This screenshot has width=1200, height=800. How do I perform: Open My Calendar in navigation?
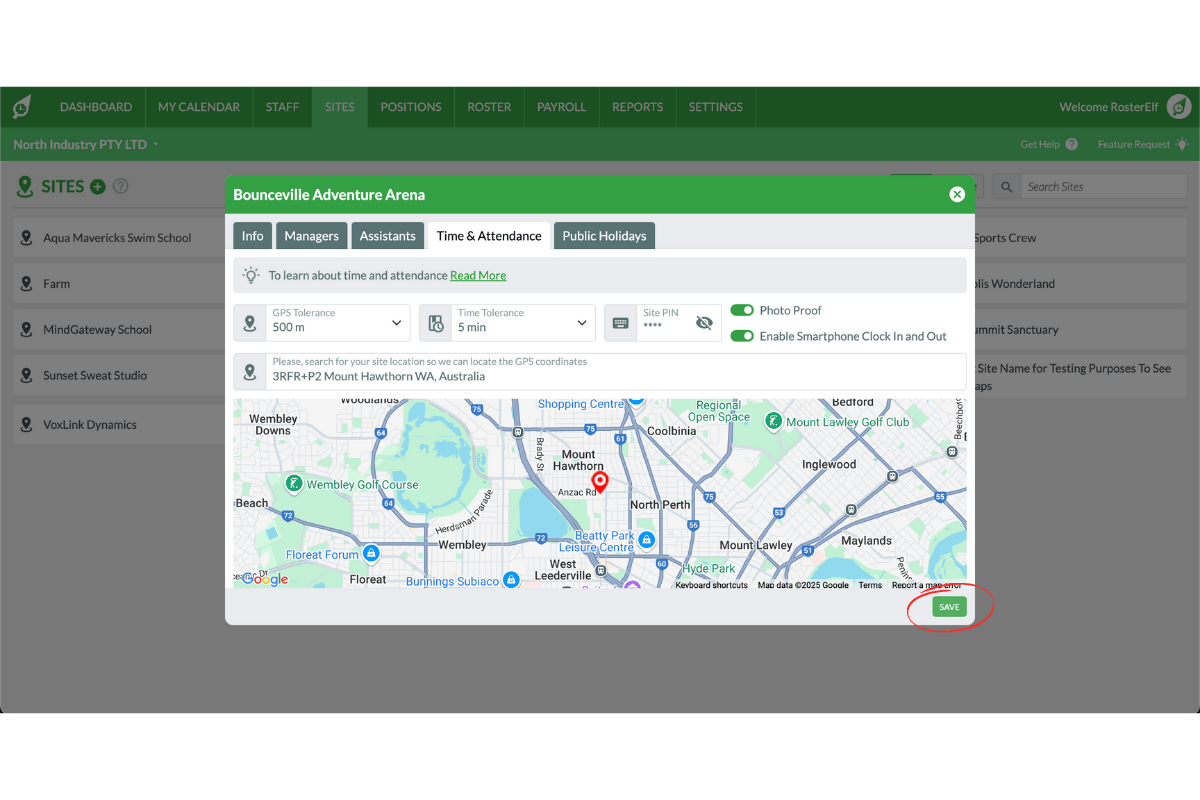[199, 107]
